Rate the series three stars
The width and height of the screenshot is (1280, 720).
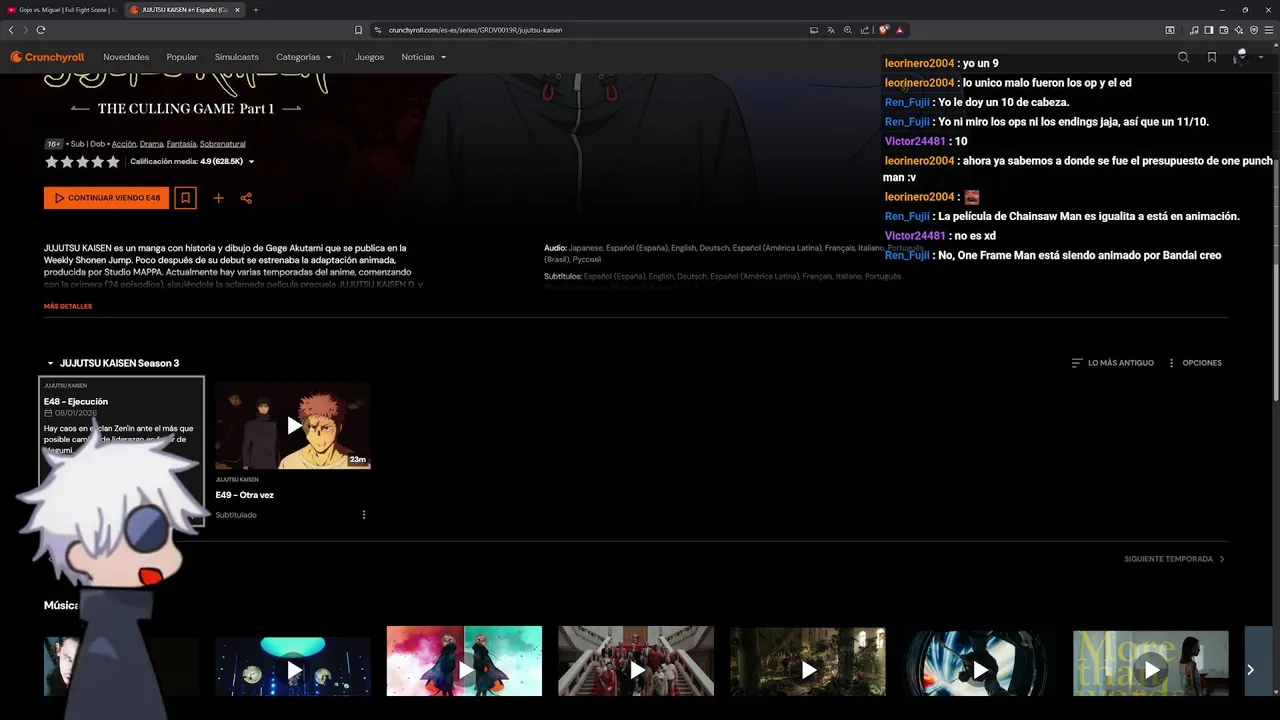point(82,161)
